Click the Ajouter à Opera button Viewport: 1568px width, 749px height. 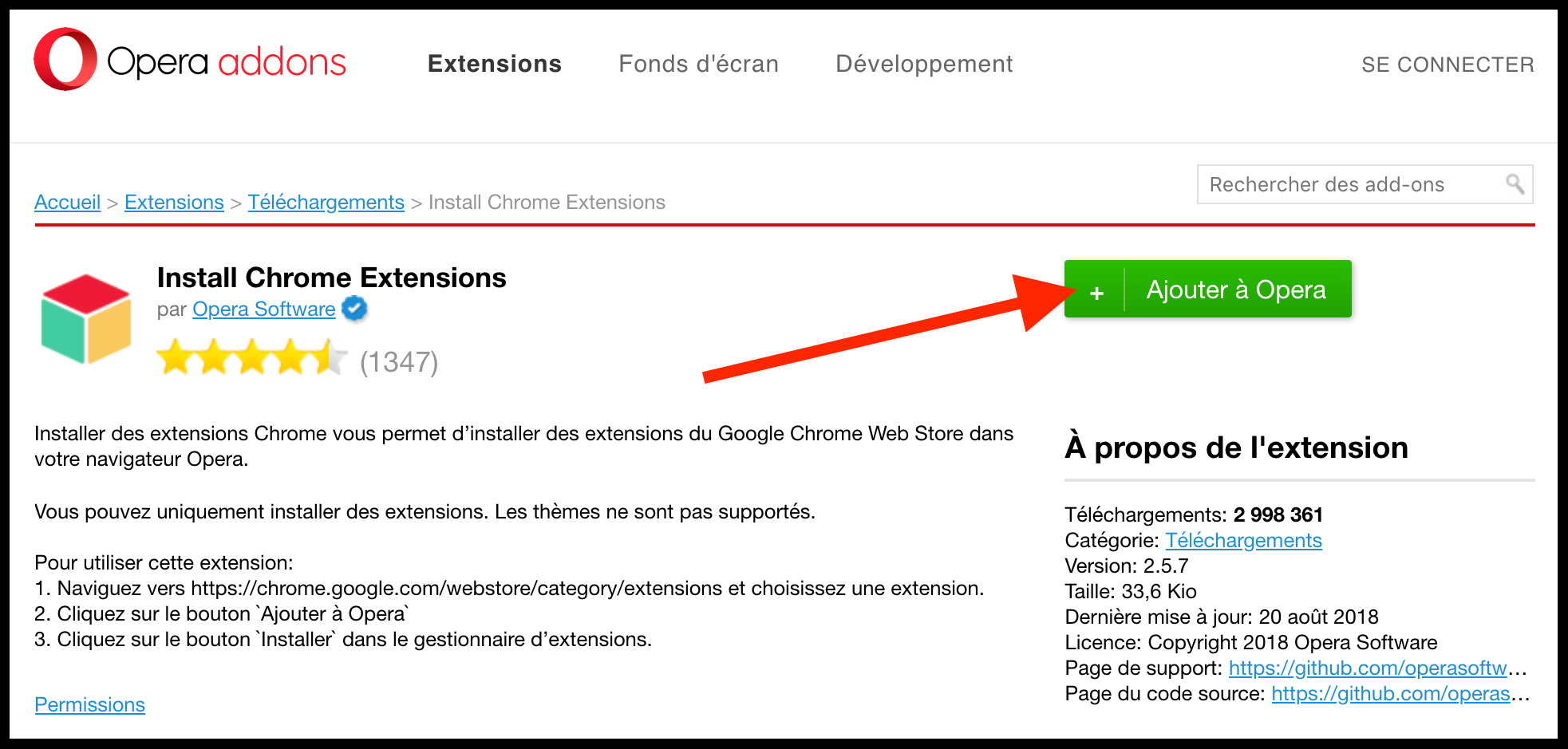coord(1208,289)
